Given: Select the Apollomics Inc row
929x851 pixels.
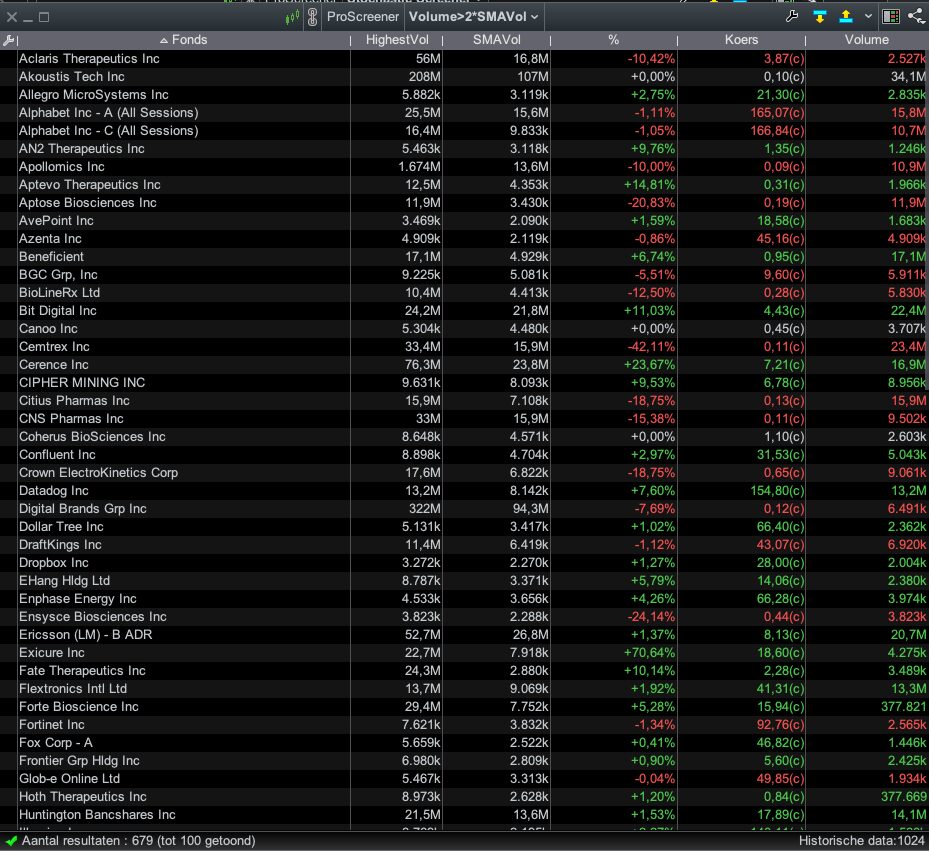Looking at the screenshot, I should (x=464, y=167).
